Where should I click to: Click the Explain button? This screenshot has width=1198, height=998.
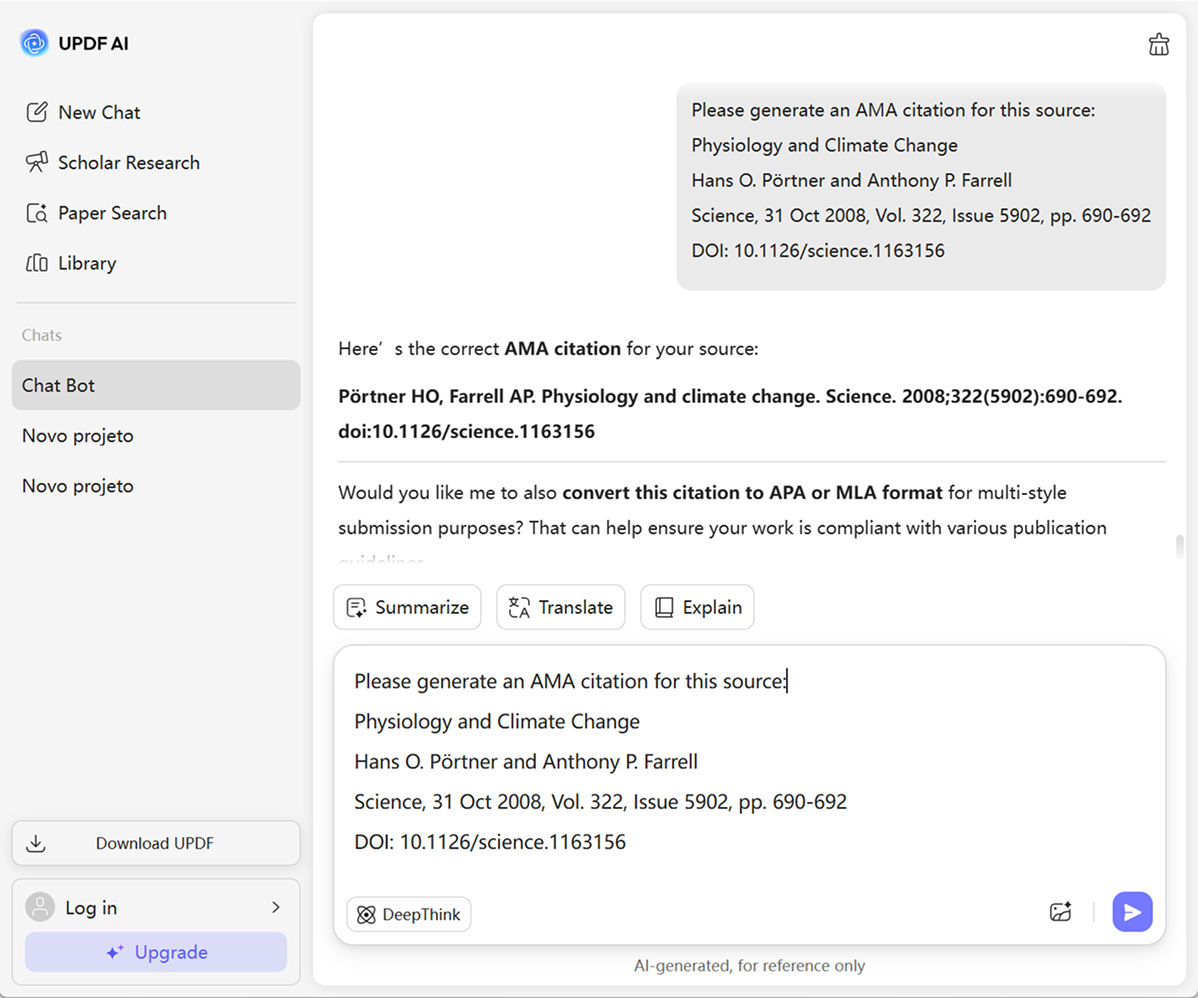pyautogui.click(x=697, y=607)
